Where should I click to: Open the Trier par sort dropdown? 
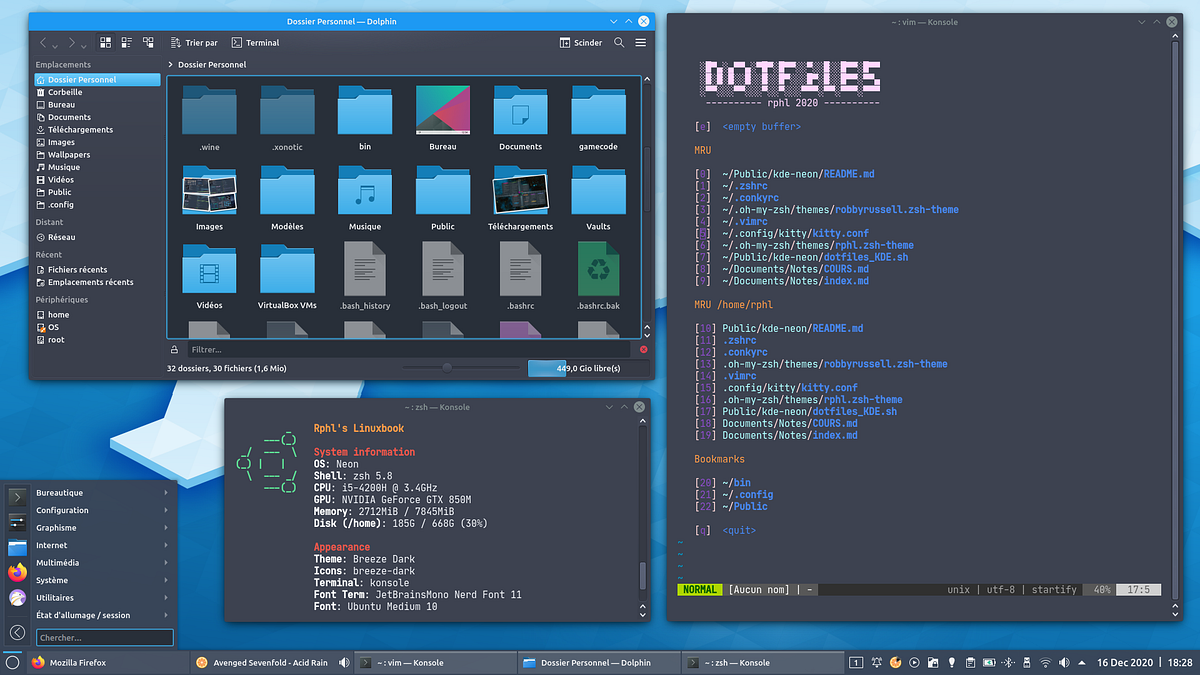click(x=194, y=42)
